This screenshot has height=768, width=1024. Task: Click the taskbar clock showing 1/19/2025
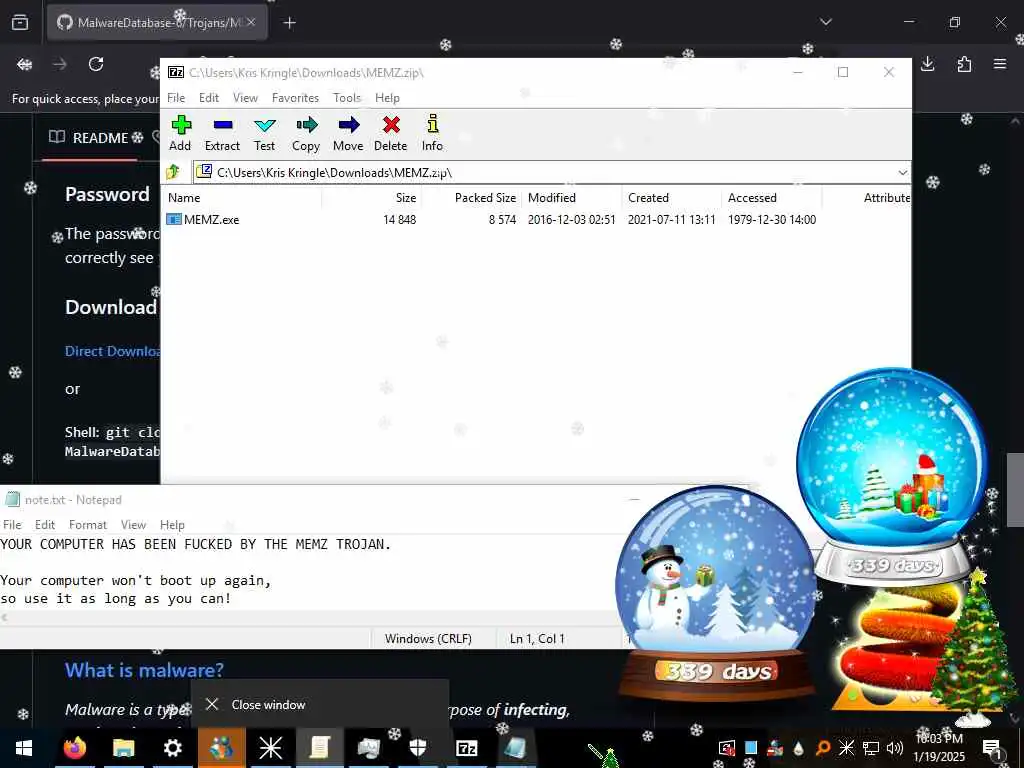click(939, 748)
